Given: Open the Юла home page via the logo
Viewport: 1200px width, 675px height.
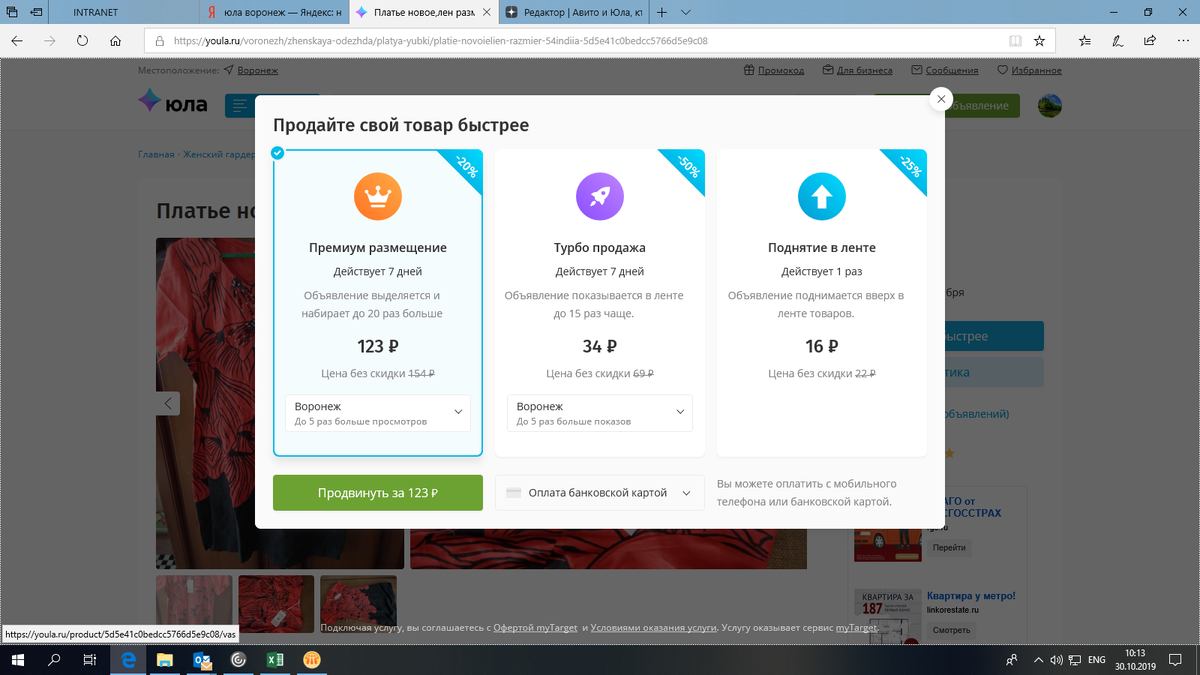Looking at the screenshot, I should point(170,102).
